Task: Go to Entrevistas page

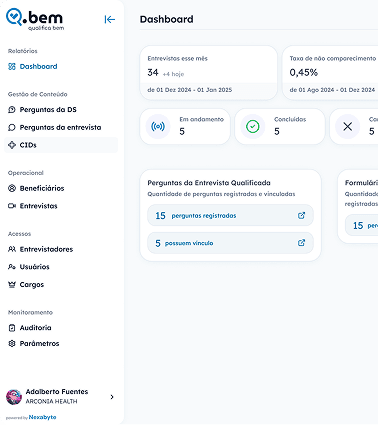Action: (61, 206)
